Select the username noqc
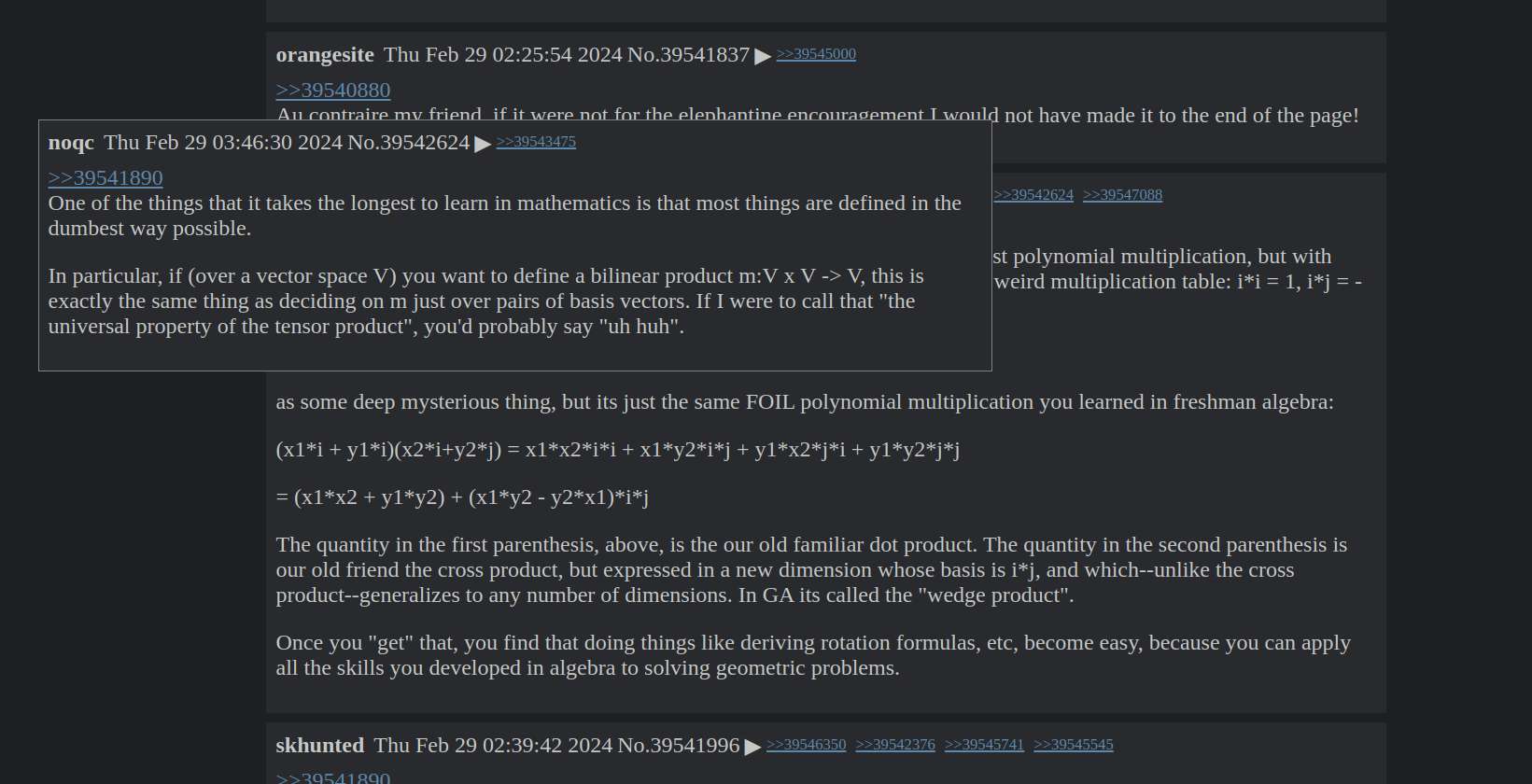The width and height of the screenshot is (1532, 784). coord(71,143)
